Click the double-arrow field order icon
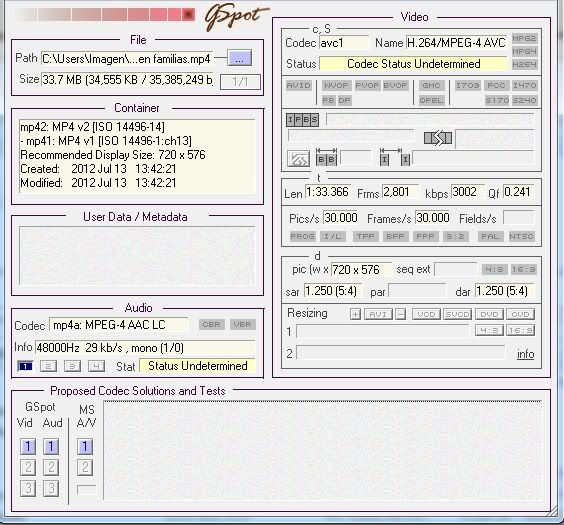 pos(438,138)
